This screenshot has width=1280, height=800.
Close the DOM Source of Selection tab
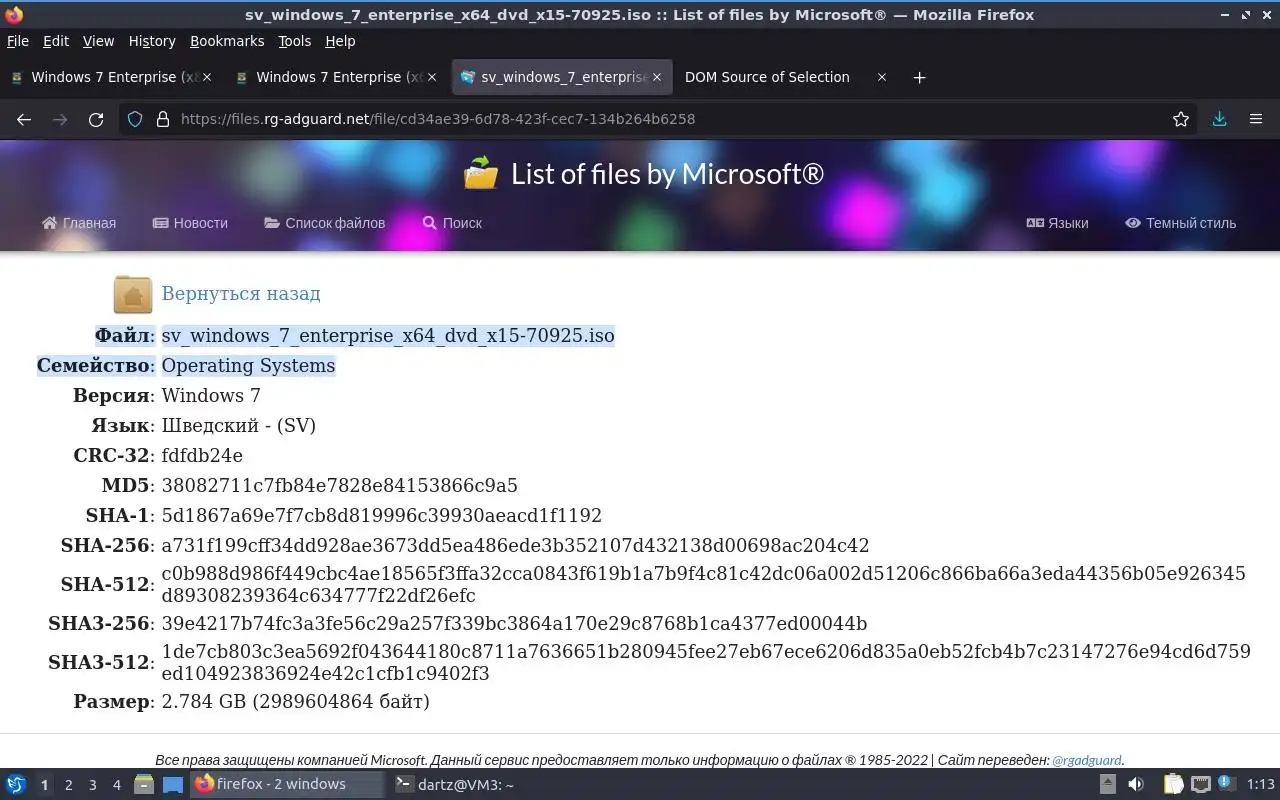click(882, 77)
